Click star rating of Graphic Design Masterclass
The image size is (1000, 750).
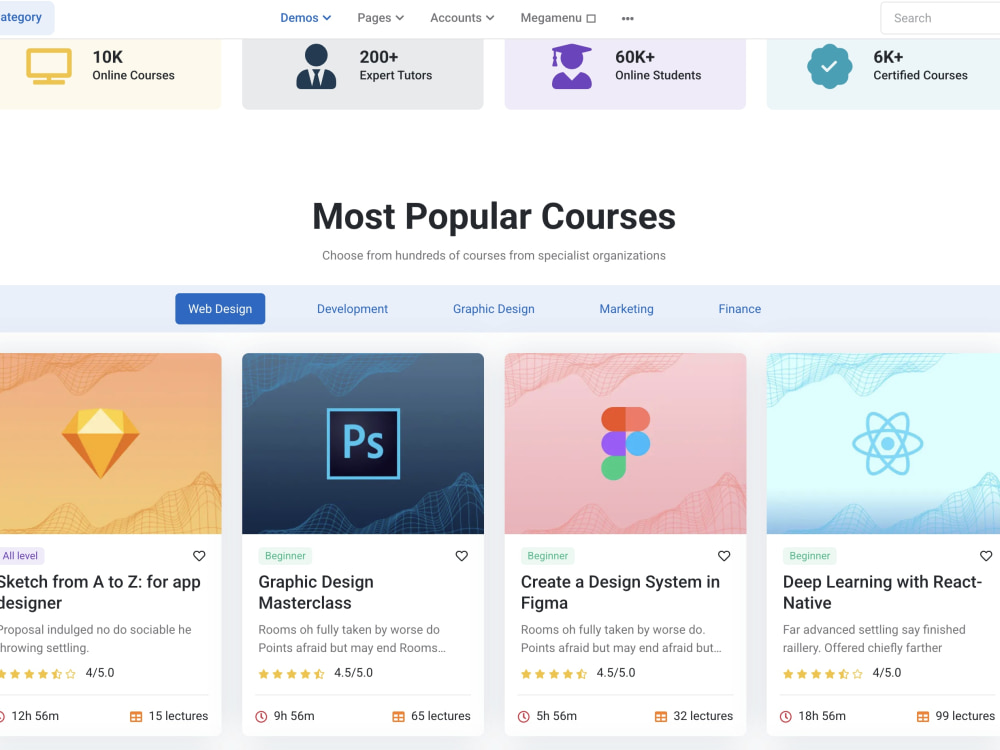point(291,673)
